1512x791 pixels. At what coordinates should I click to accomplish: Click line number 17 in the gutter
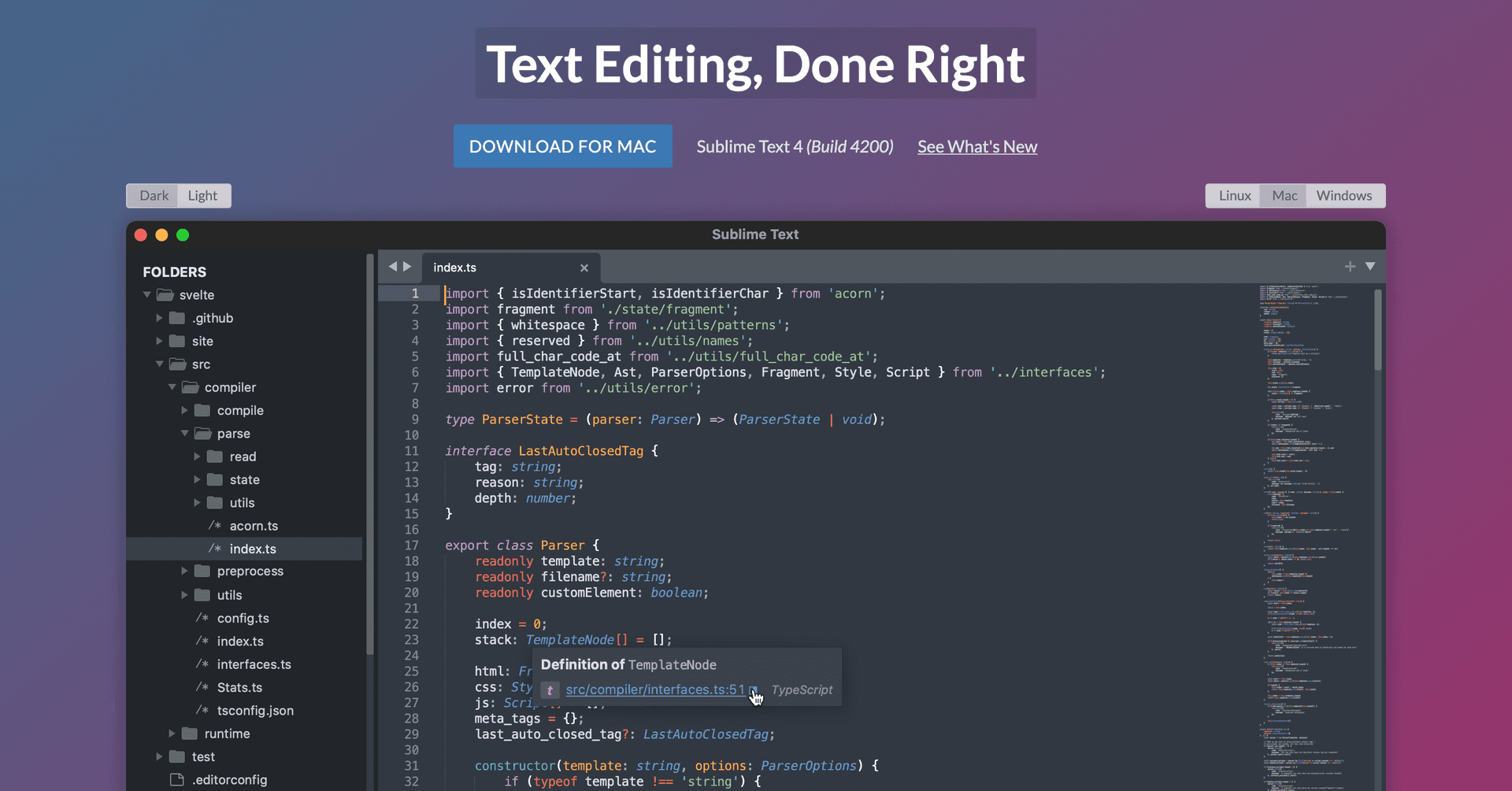click(412, 545)
